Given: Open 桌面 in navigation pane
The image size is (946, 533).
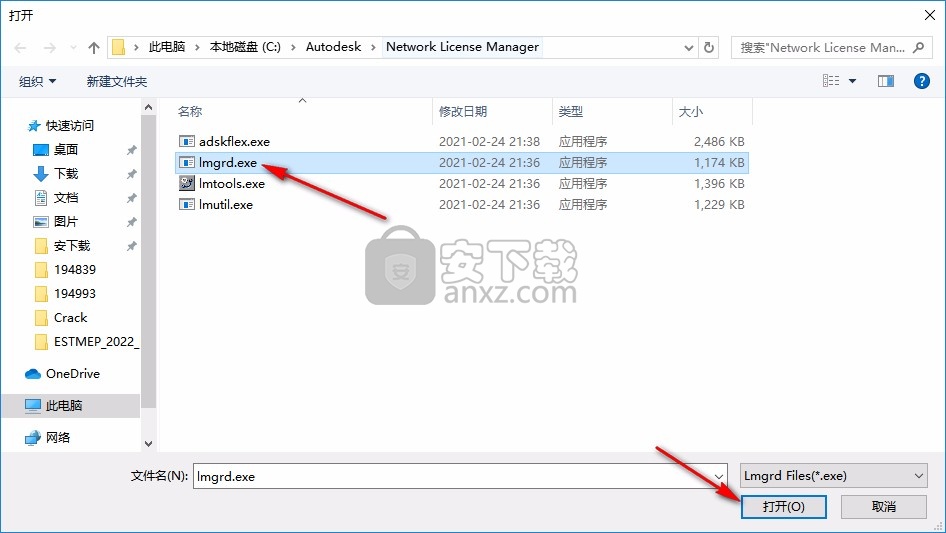Looking at the screenshot, I should (66, 149).
